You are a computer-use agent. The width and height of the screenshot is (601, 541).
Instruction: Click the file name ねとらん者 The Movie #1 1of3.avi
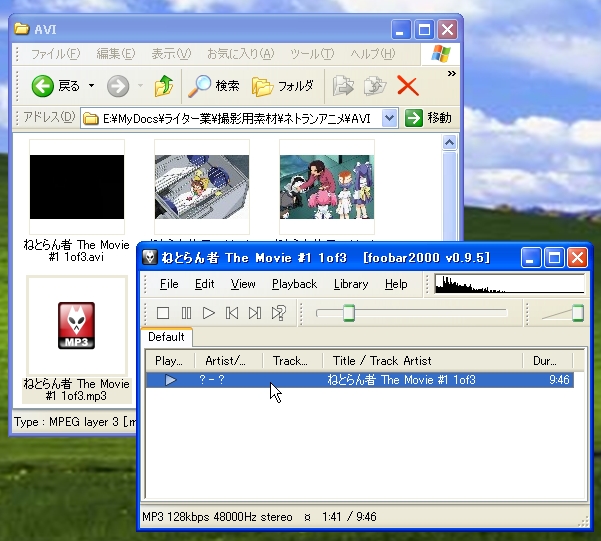[76, 251]
